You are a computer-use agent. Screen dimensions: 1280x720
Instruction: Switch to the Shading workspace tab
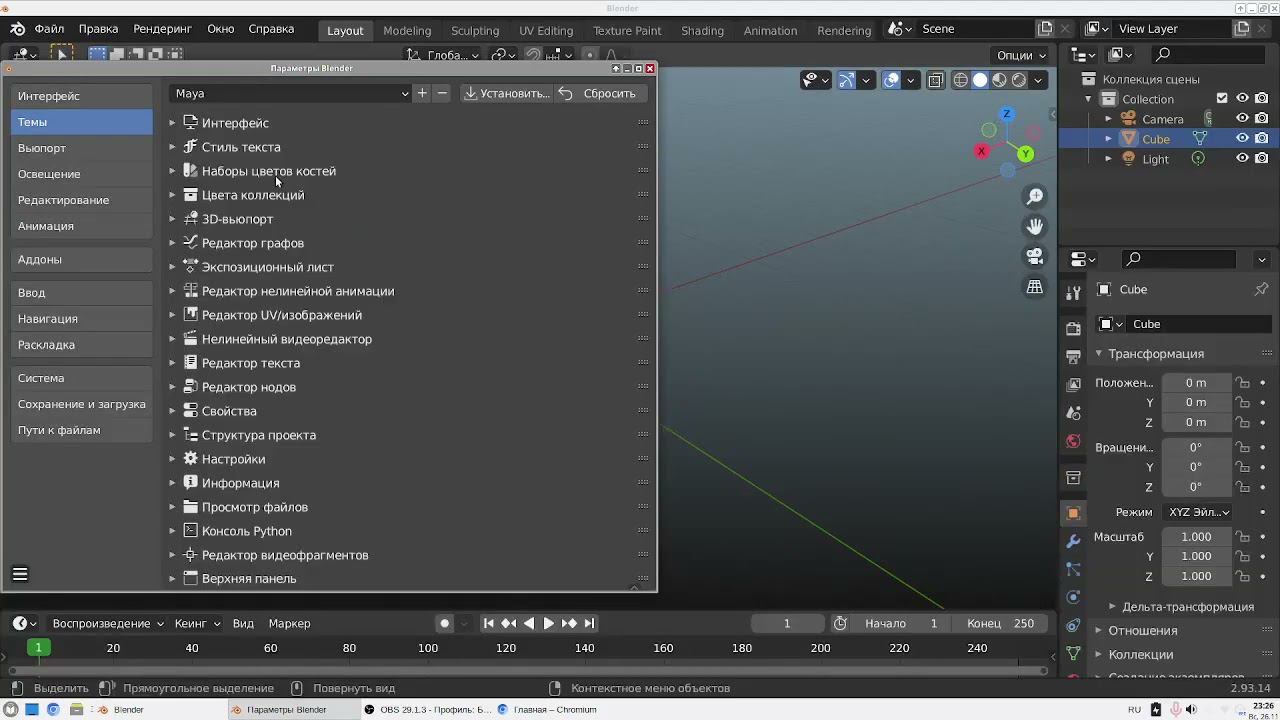click(702, 30)
